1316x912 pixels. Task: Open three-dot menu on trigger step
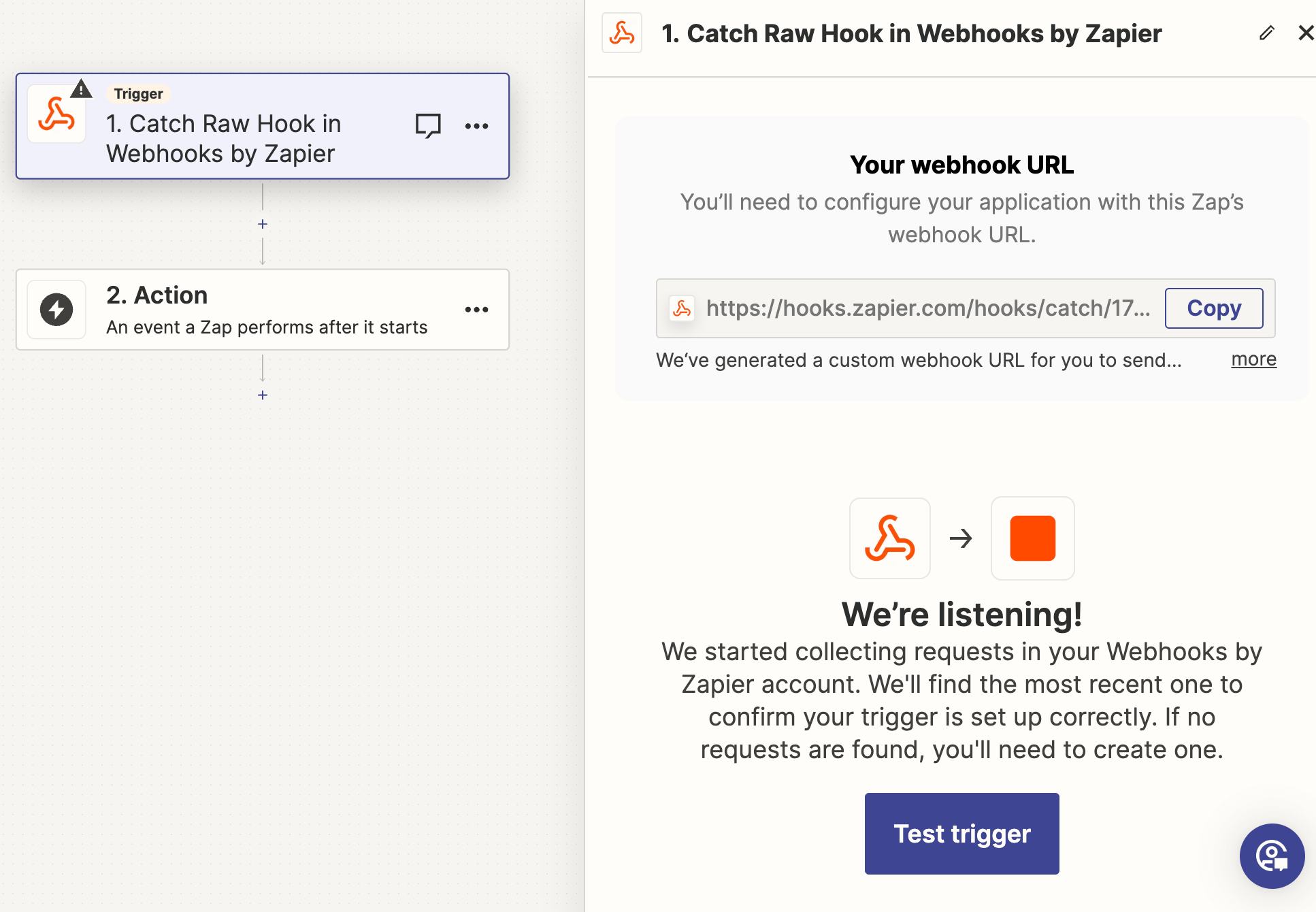[x=476, y=126]
